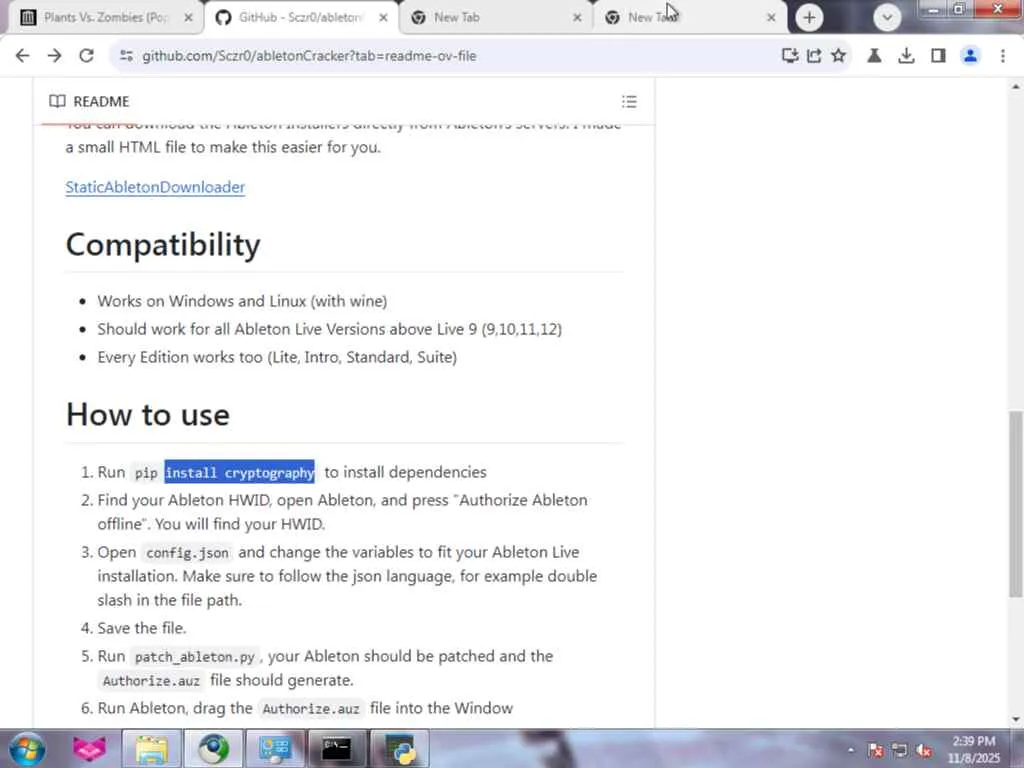The width and height of the screenshot is (1024, 768).
Task: Click the action center flag tray icon
Action: point(876,750)
